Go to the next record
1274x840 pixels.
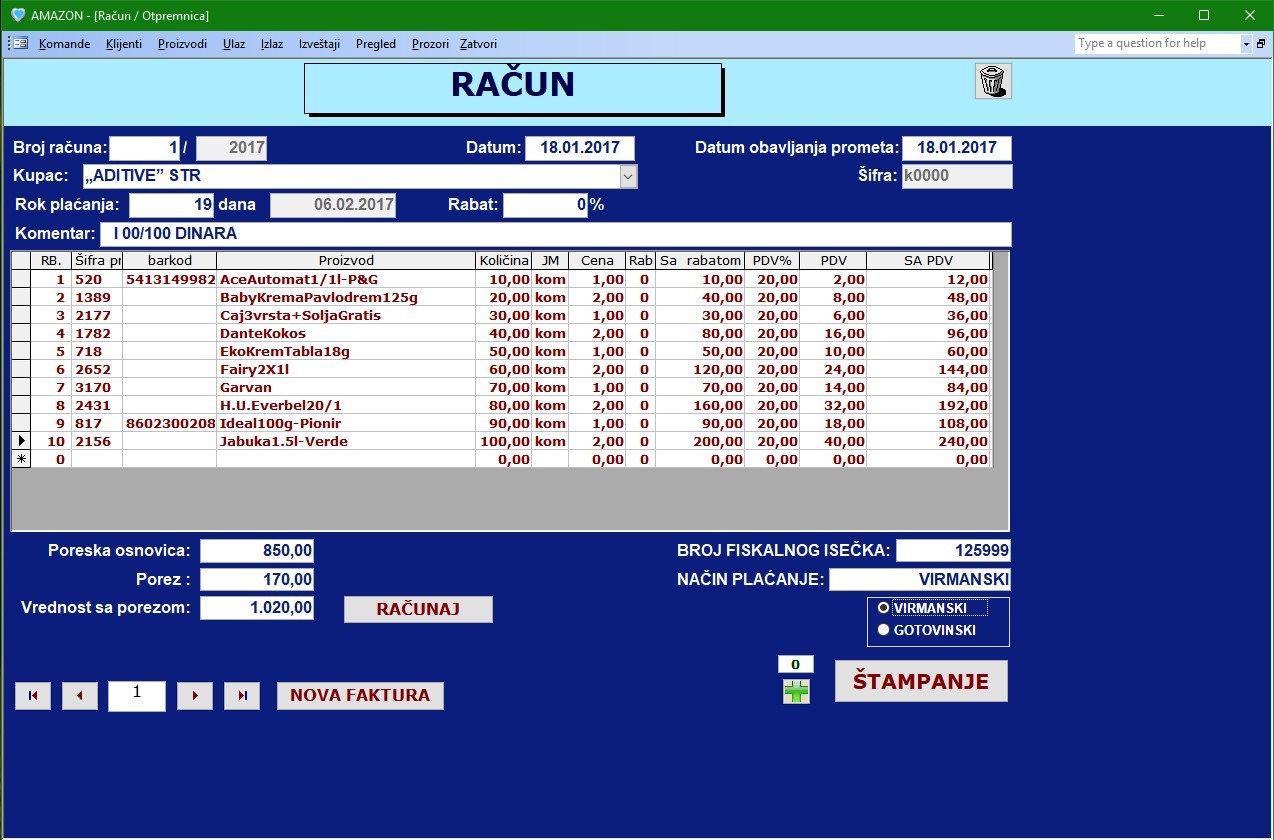195,696
